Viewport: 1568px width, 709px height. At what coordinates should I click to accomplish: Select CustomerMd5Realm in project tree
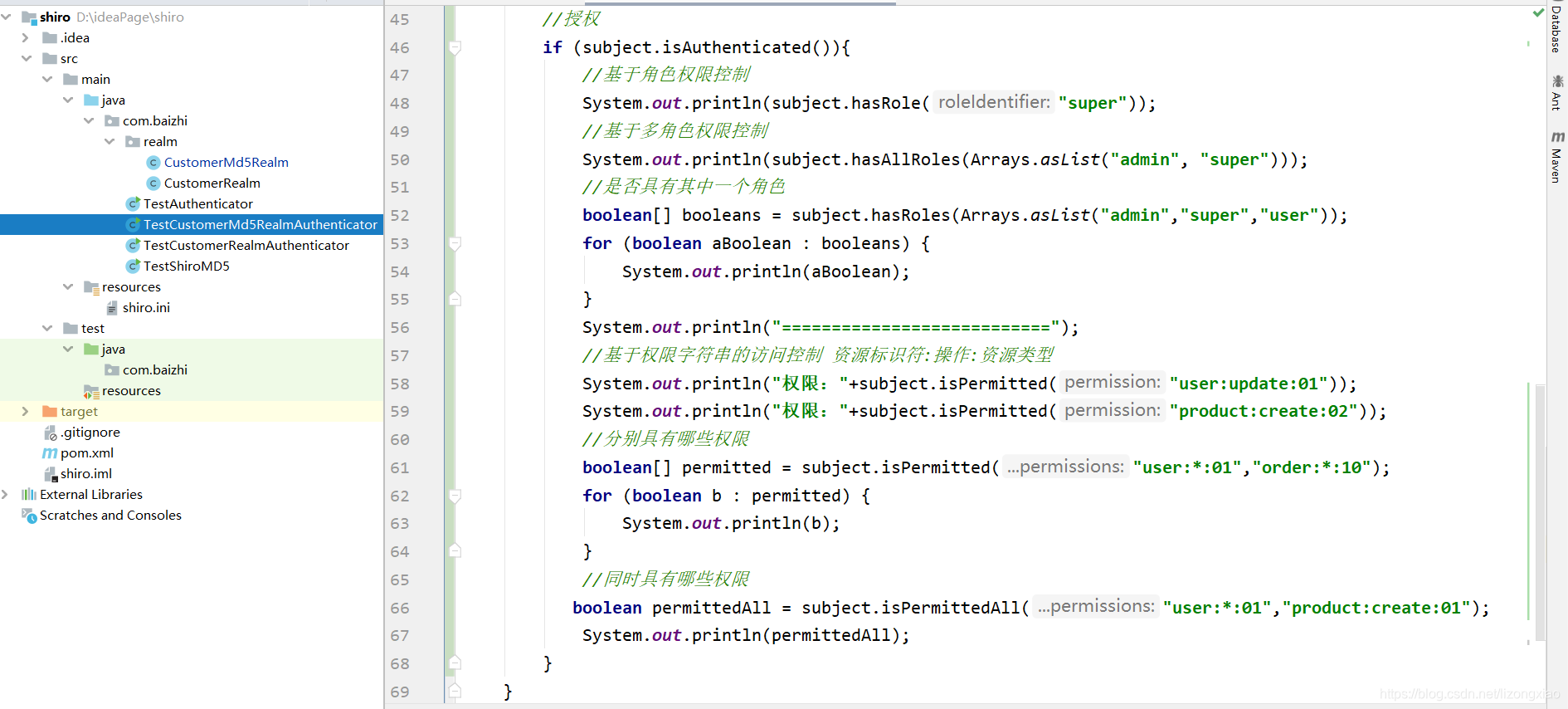[226, 162]
